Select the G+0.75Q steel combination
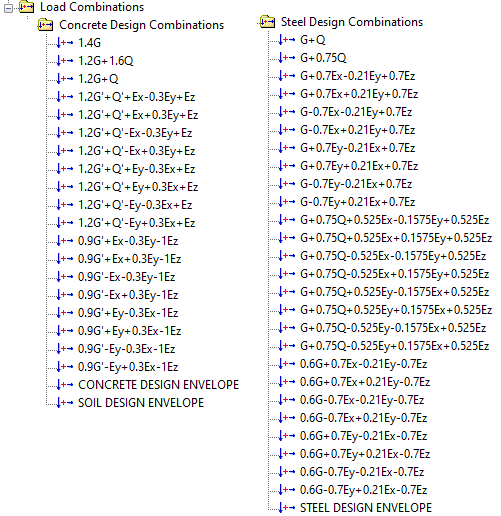 pyautogui.click(x=323, y=58)
